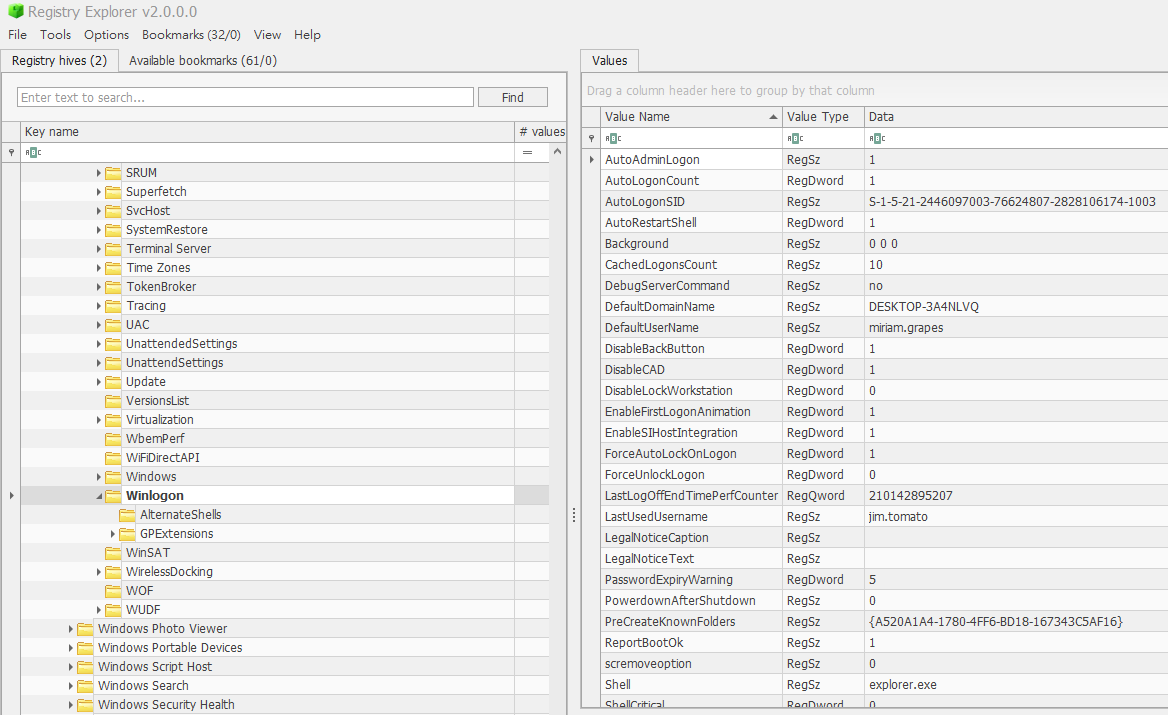Click the Value Name filter ABC icon
The image size is (1168, 715).
tap(613, 139)
